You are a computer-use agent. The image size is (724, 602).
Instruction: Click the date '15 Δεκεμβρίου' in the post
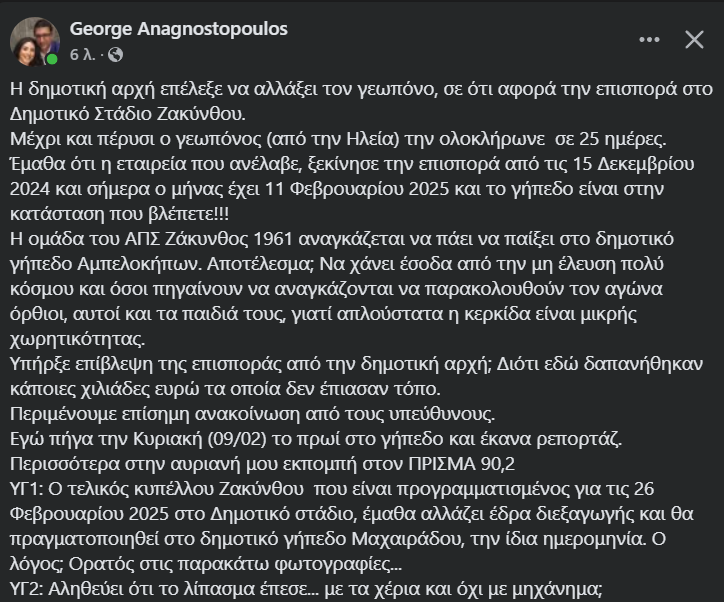click(x=634, y=164)
